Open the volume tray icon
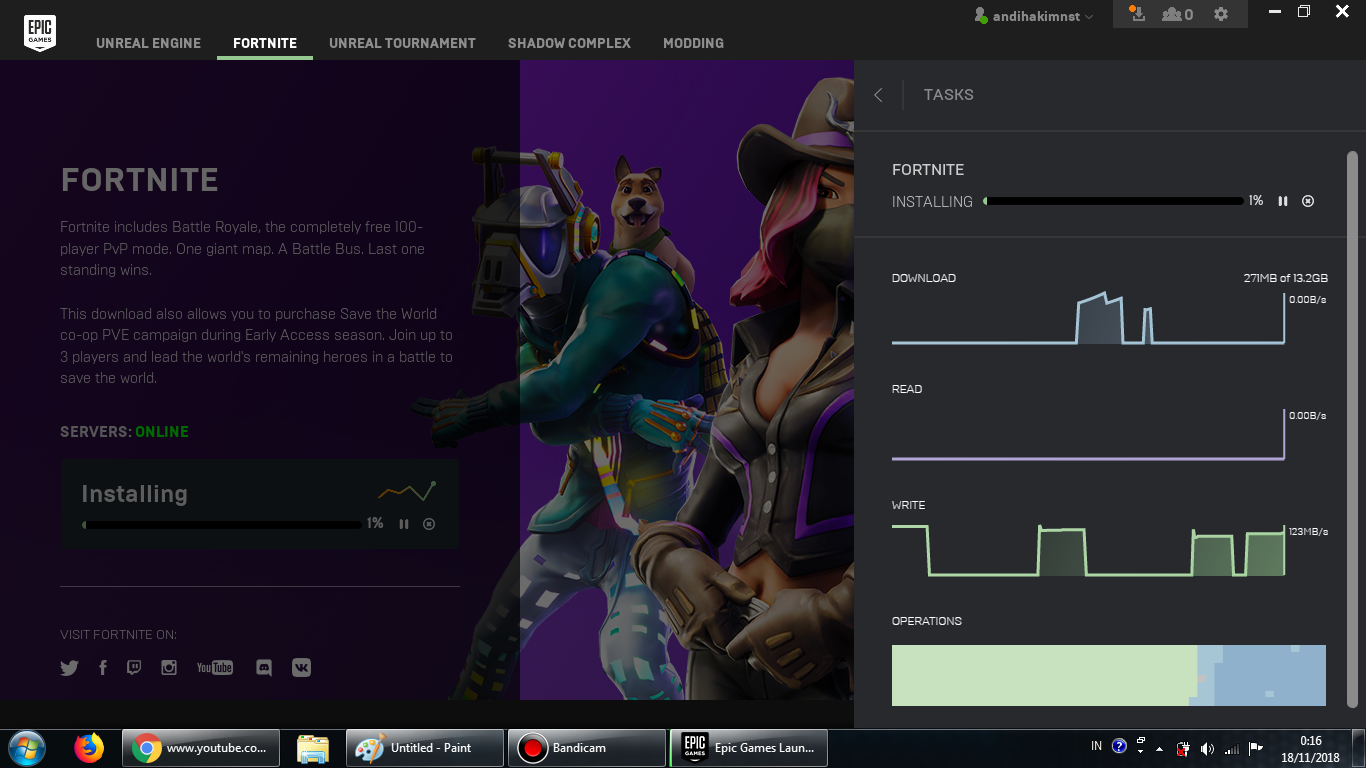This screenshot has height=768, width=1366. tap(1207, 748)
